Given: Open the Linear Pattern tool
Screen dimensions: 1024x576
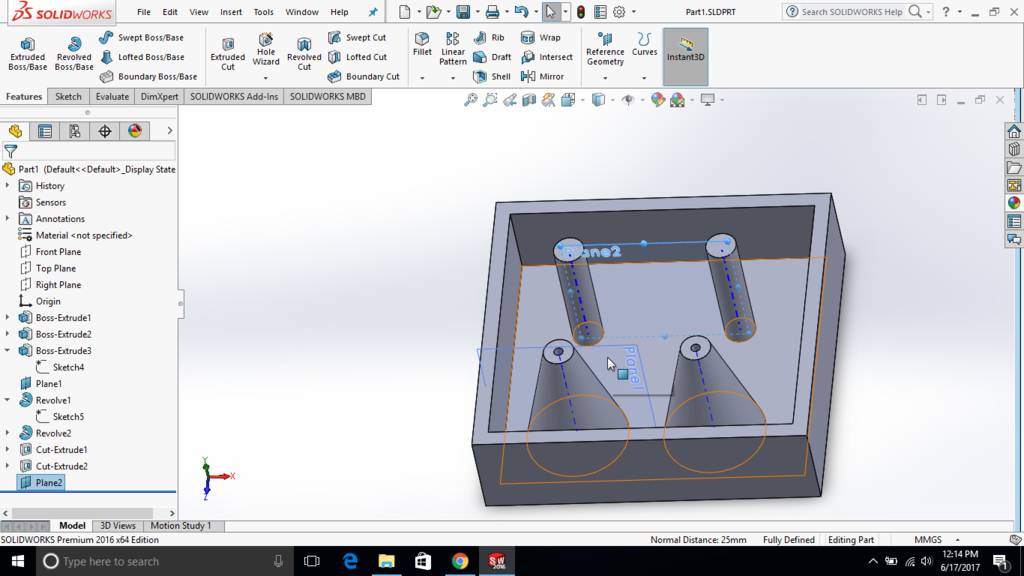Looking at the screenshot, I should 453,49.
